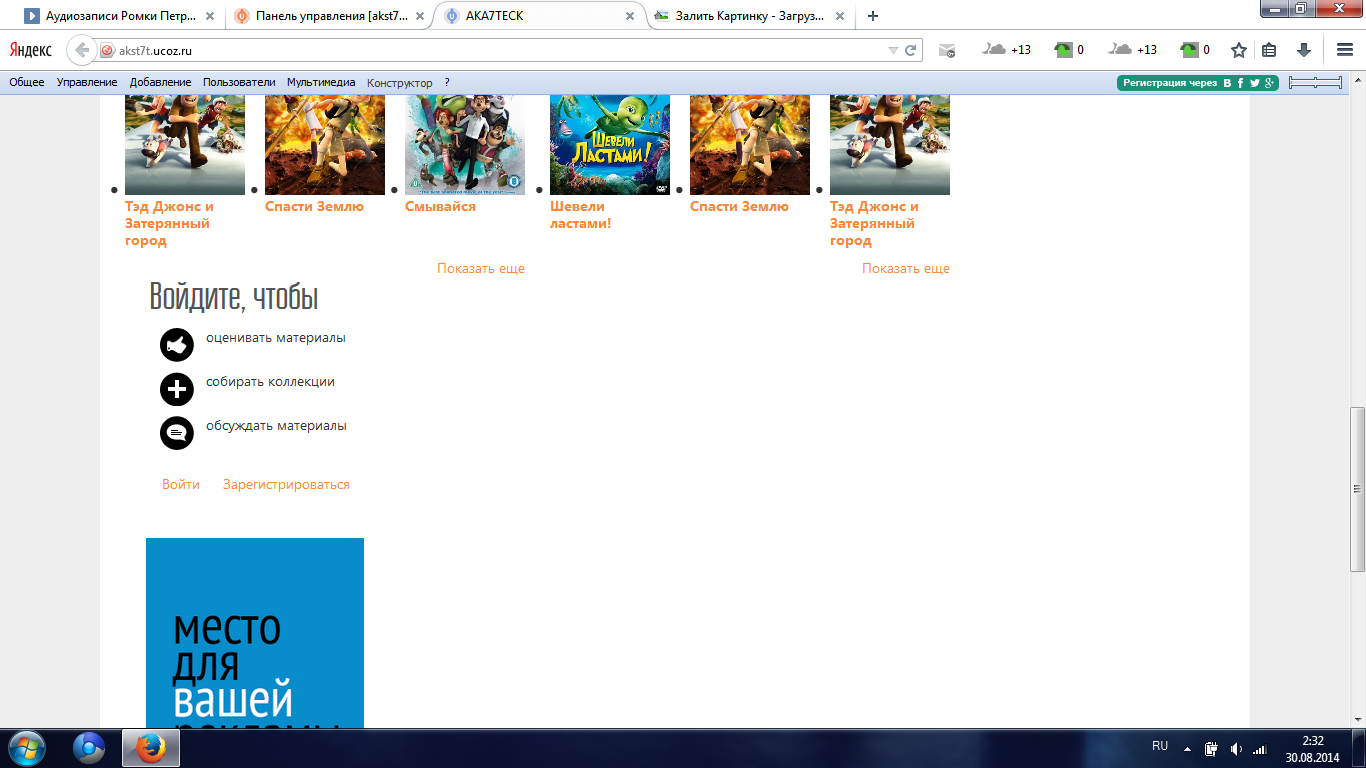Open the Общее admin menu
The image size is (1366, 768).
pos(27,82)
